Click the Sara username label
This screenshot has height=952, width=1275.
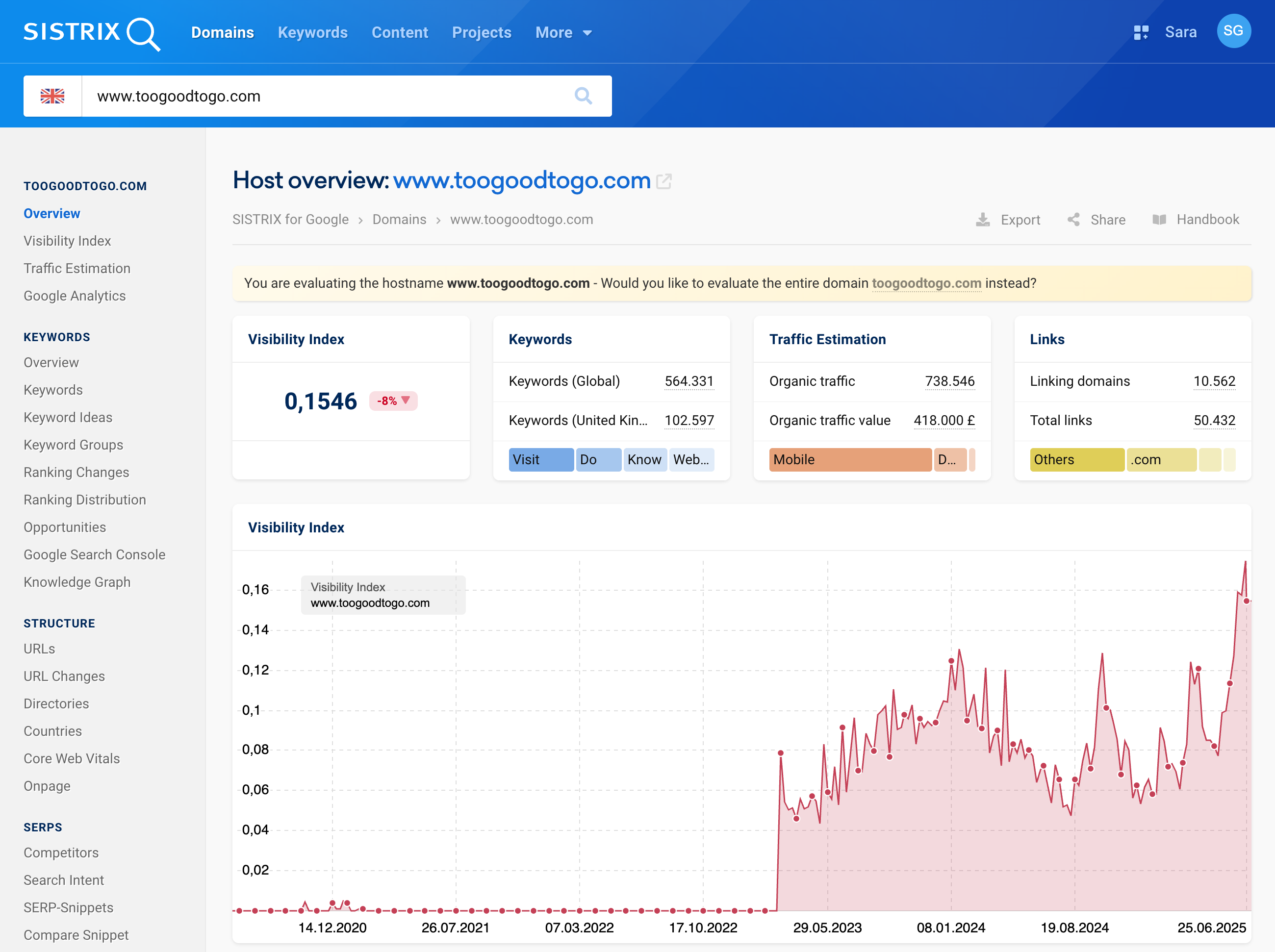[x=1180, y=32]
